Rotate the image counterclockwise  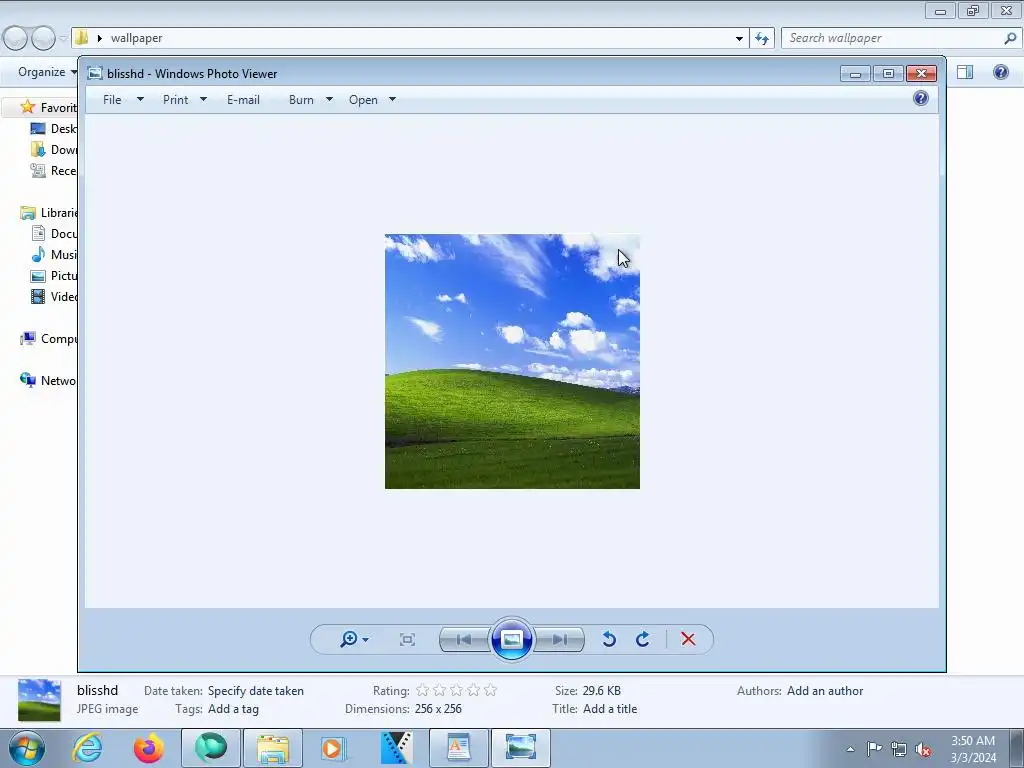coord(609,639)
